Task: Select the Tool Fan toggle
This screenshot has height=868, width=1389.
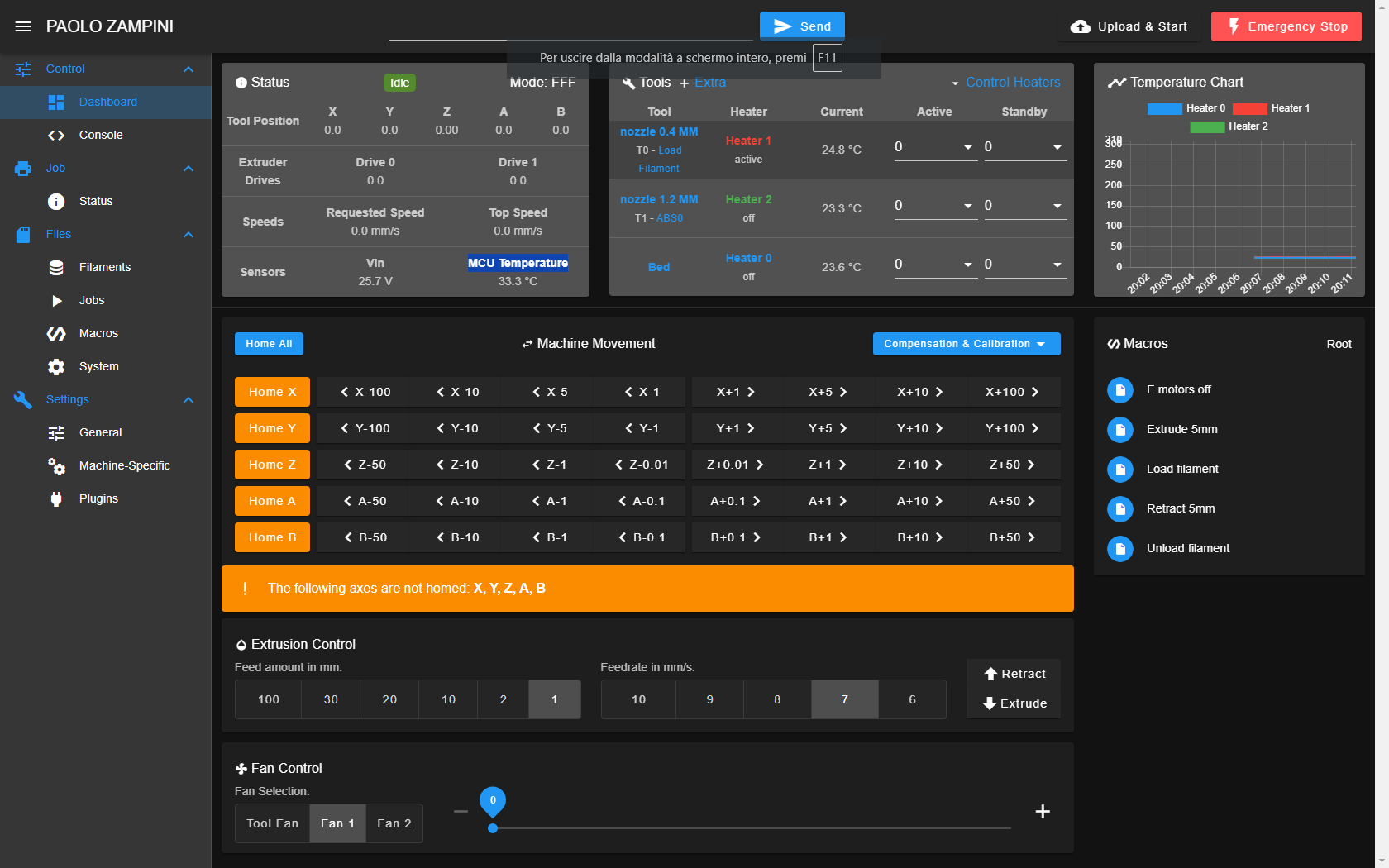Action: pos(273,823)
